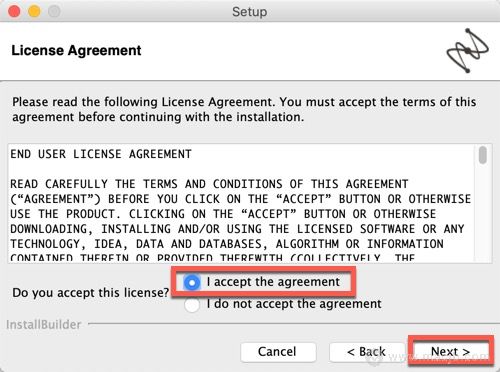Image resolution: width=500 pixels, height=372 pixels.
Task: Click the squiggly installer logo icon
Action: (468, 50)
